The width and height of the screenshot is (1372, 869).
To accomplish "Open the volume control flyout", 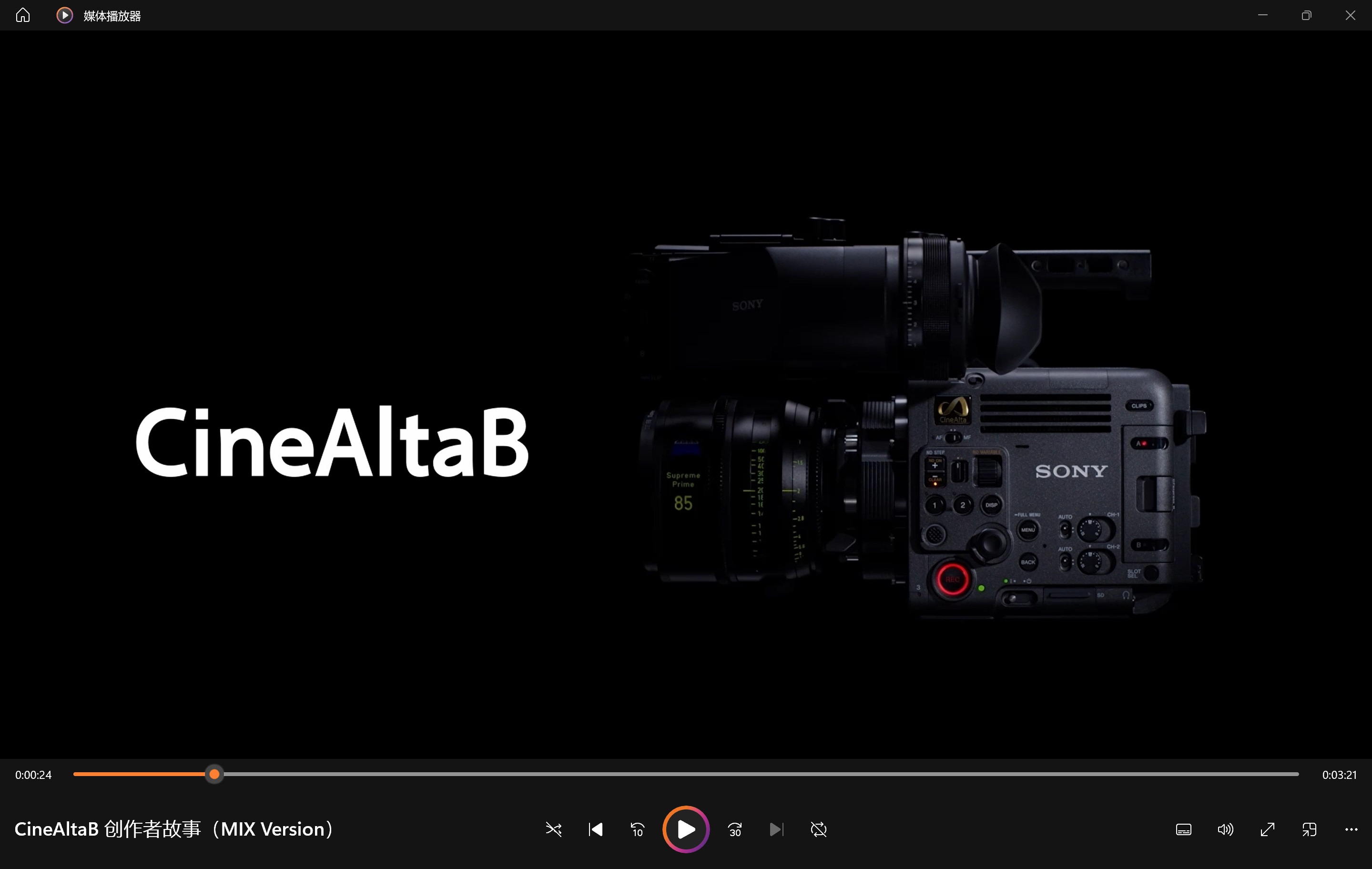I will (x=1225, y=829).
